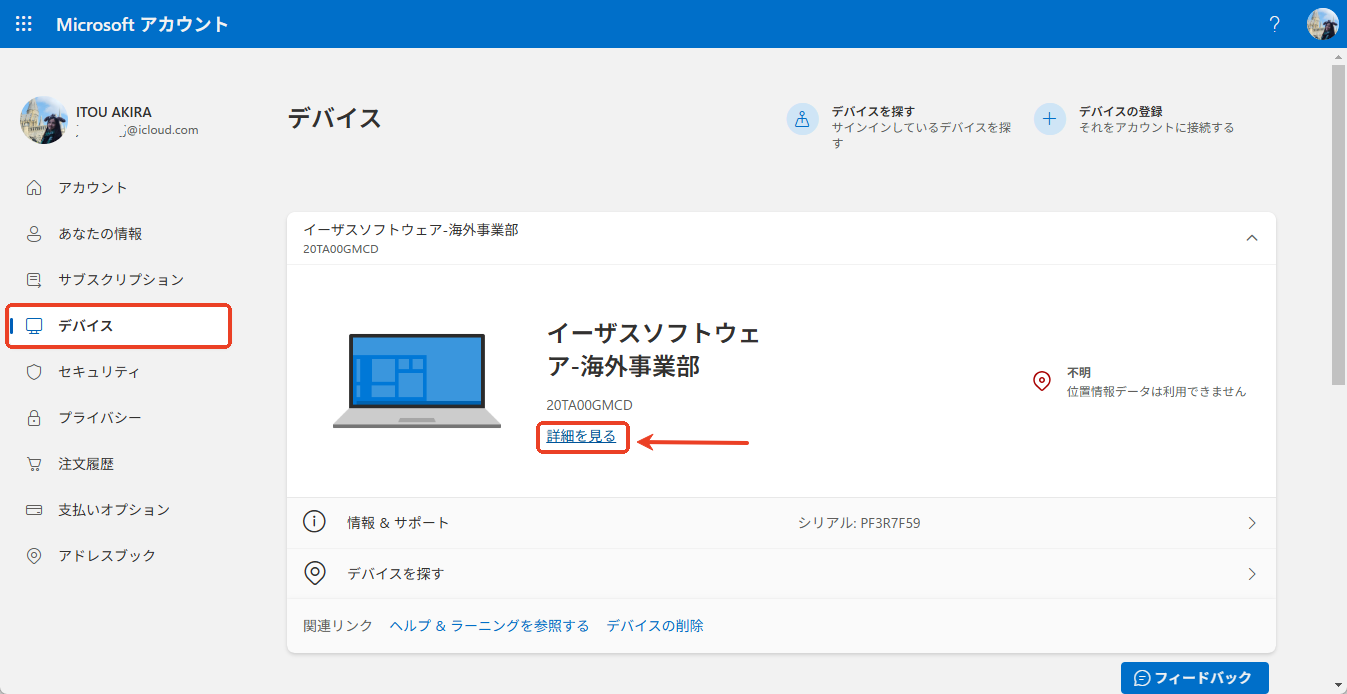Navigate to アカウント in the sidebar
This screenshot has width=1347, height=694.
(x=93, y=187)
